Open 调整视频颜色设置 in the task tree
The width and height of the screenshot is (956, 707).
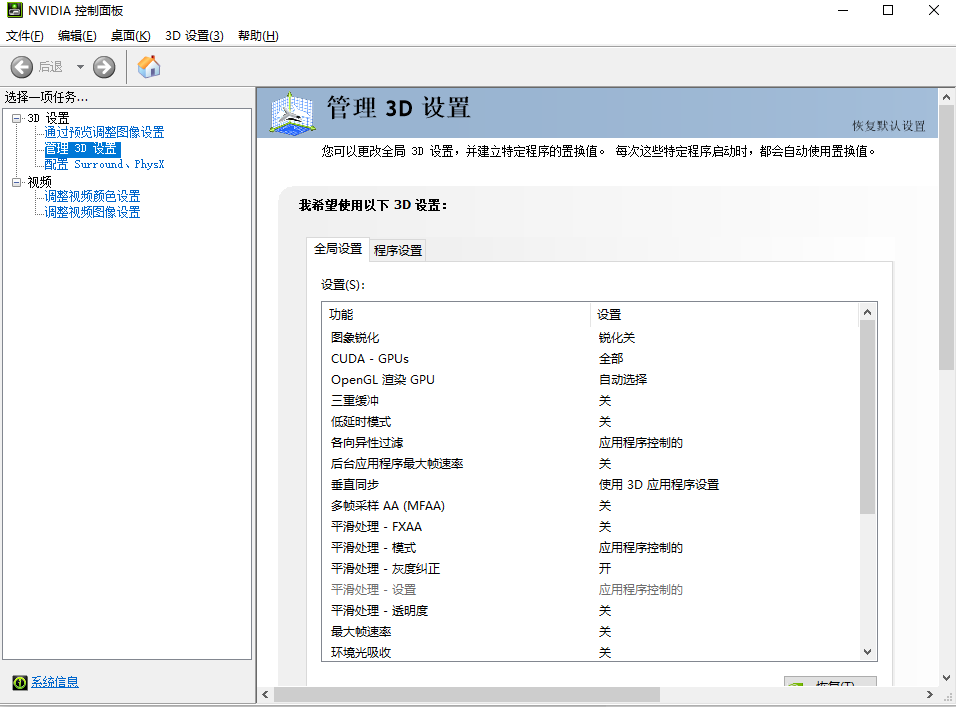[x=92, y=196]
